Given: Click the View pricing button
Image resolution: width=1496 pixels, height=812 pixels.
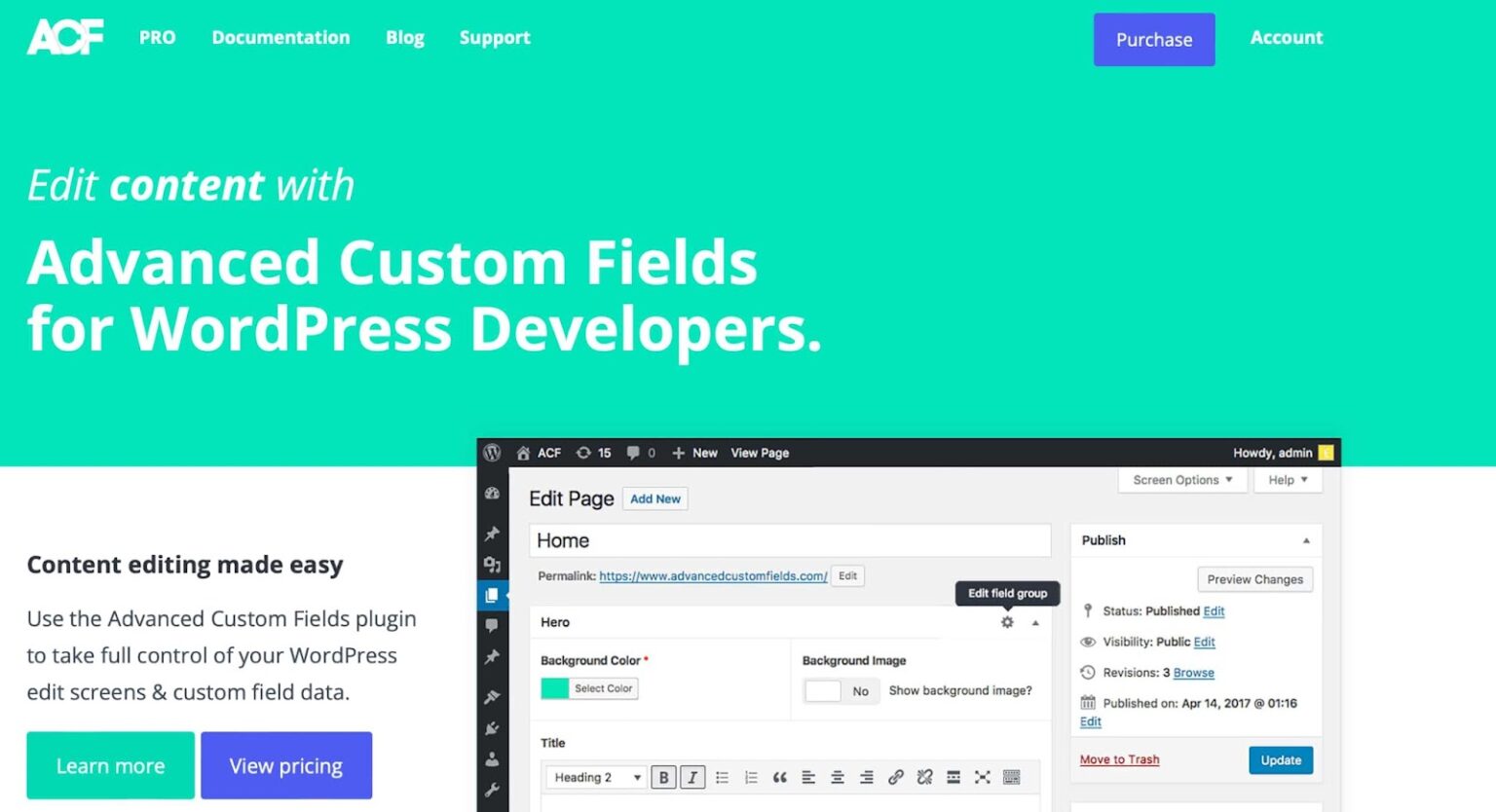Looking at the screenshot, I should [x=286, y=765].
